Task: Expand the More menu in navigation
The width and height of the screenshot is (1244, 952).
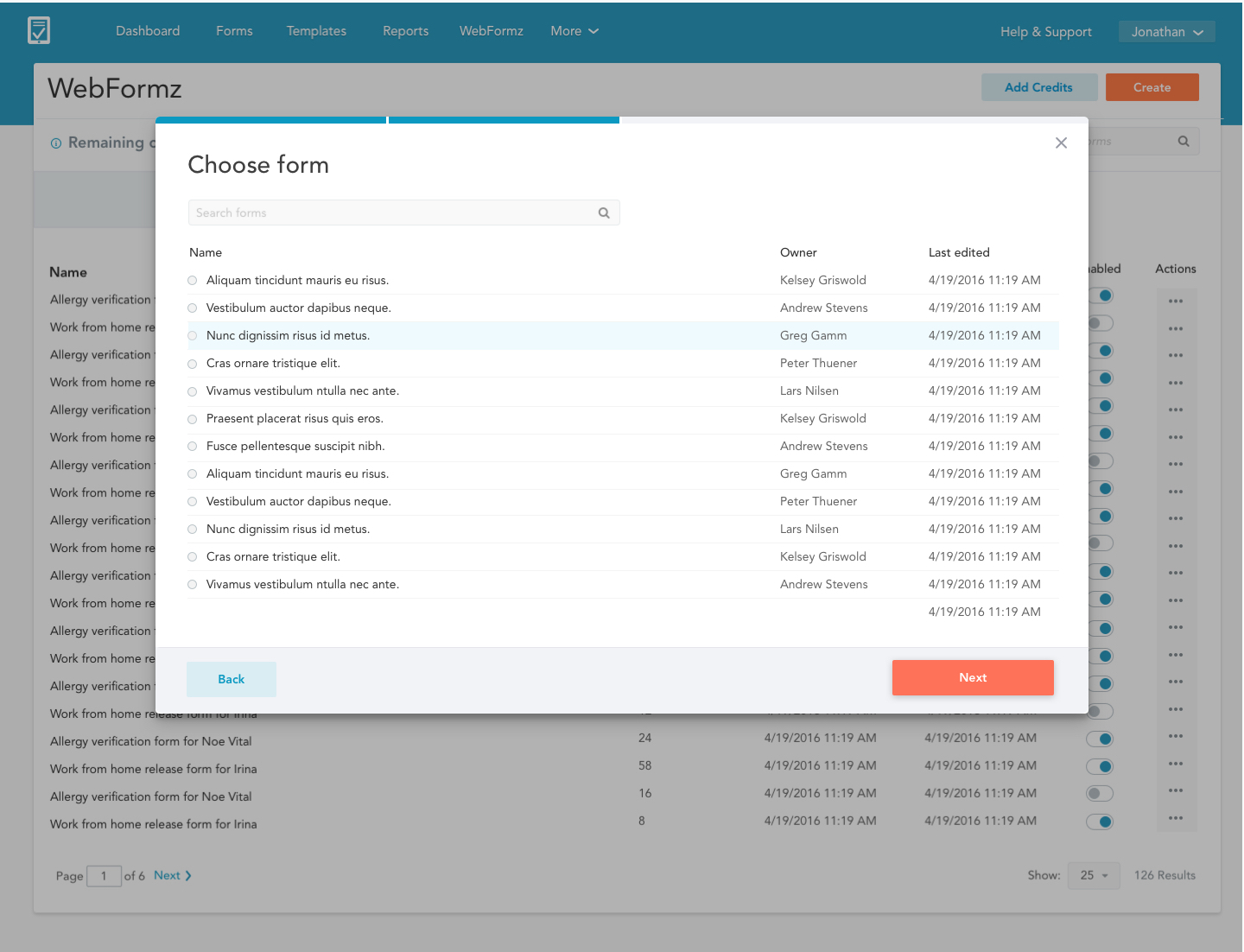Action: pos(574,31)
